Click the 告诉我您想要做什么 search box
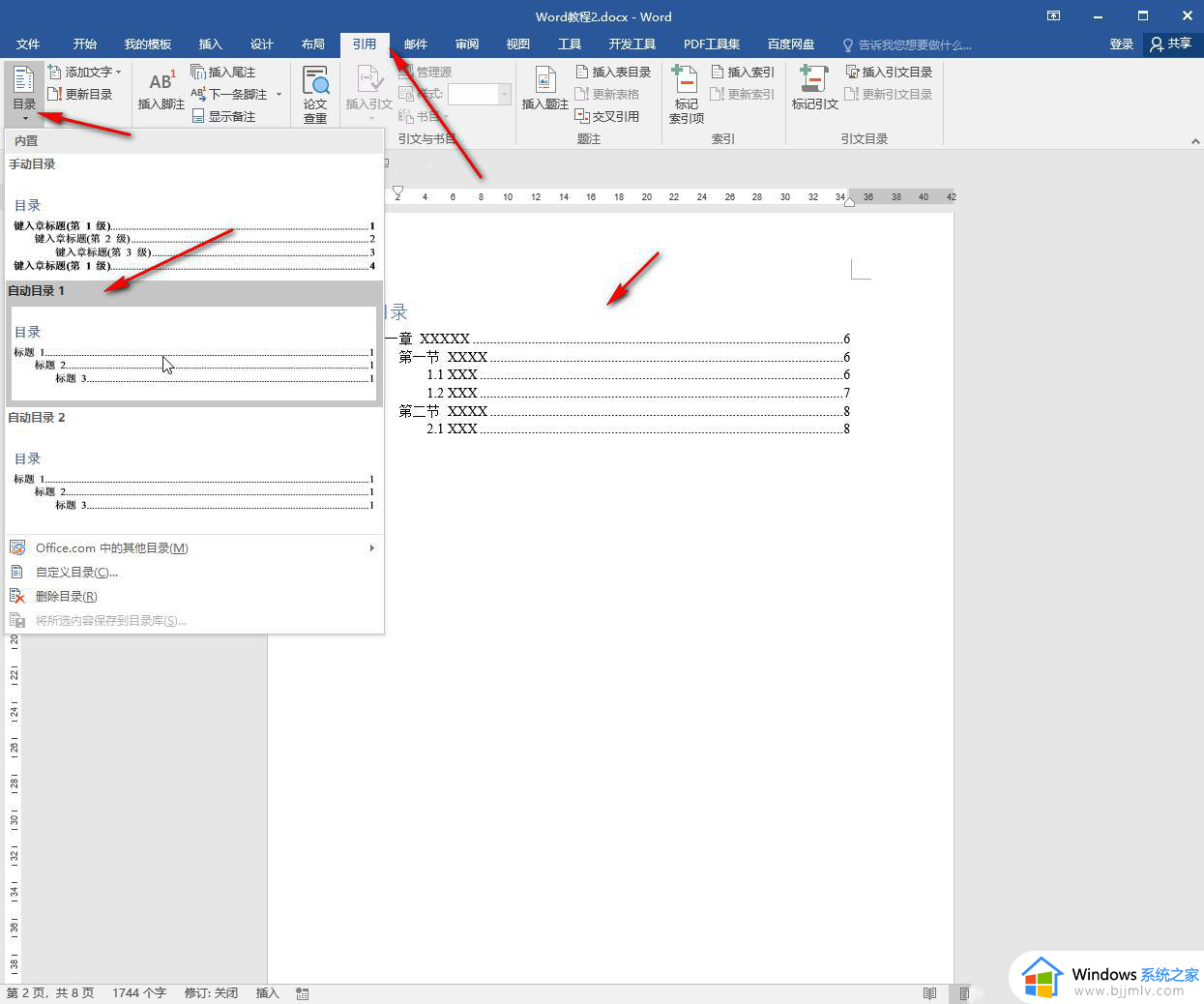Viewport: 1204px width, 1004px height. [907, 44]
